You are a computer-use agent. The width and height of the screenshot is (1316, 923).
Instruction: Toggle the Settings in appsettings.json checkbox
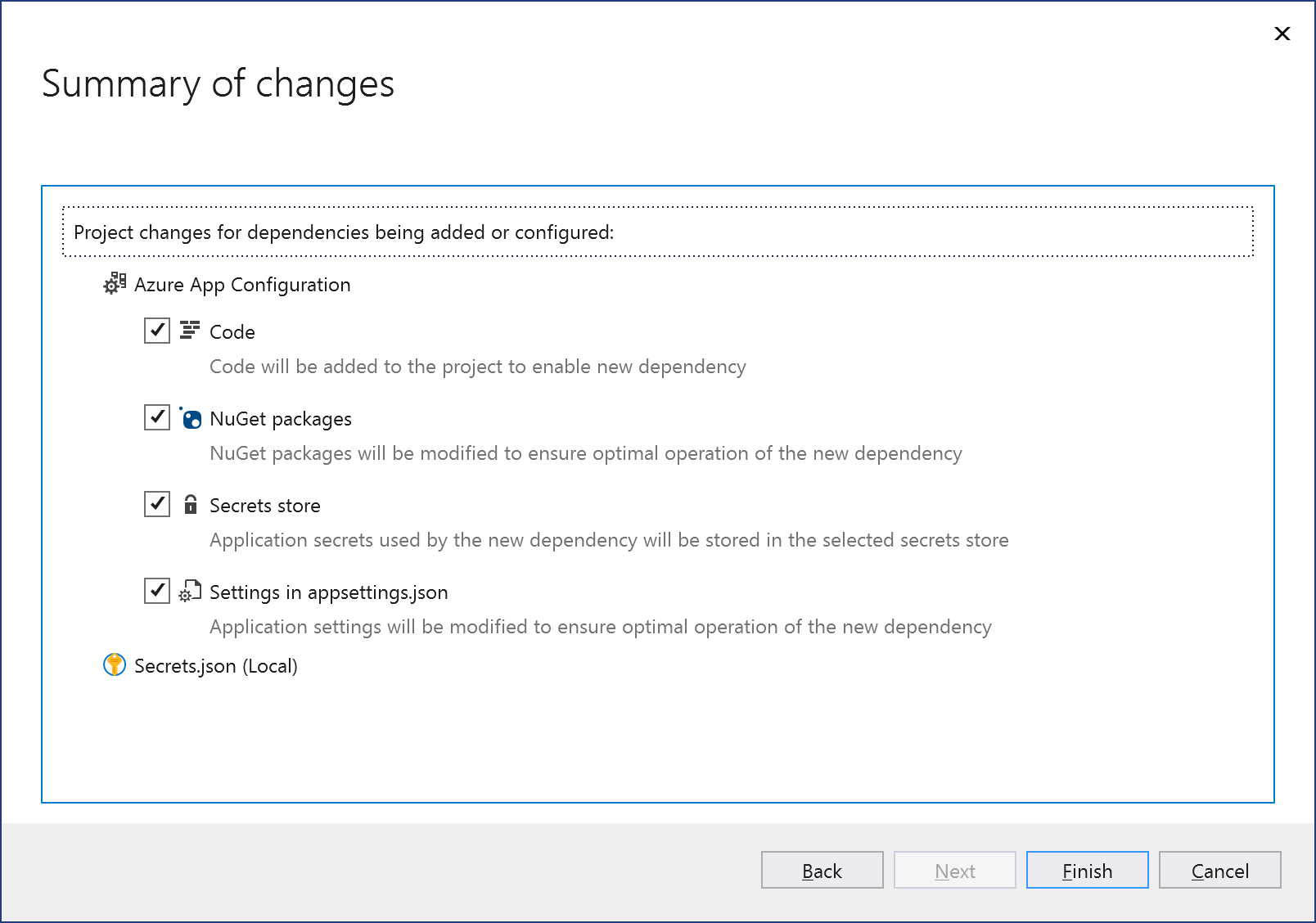click(x=156, y=591)
